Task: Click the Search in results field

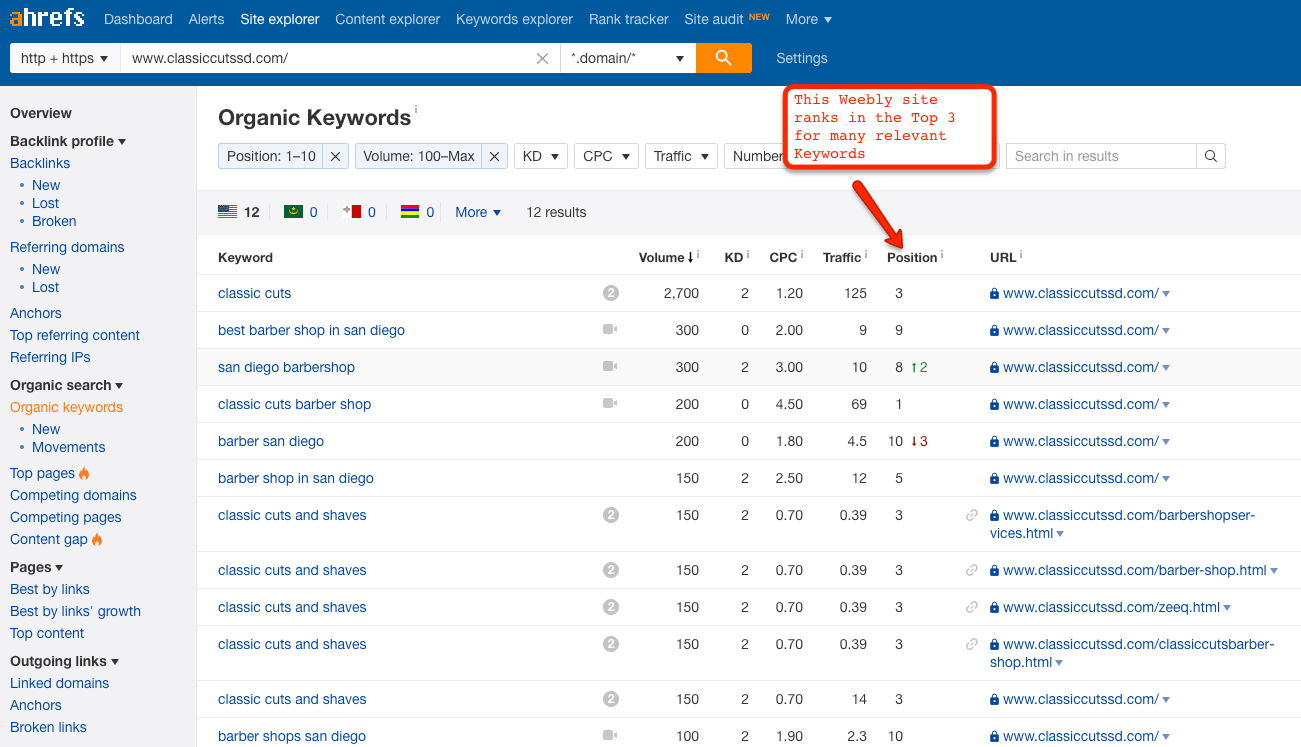Action: [1101, 156]
